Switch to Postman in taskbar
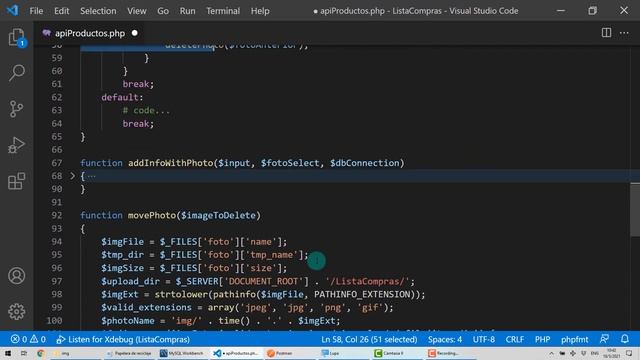The height and width of the screenshot is (360, 640). click(280, 353)
